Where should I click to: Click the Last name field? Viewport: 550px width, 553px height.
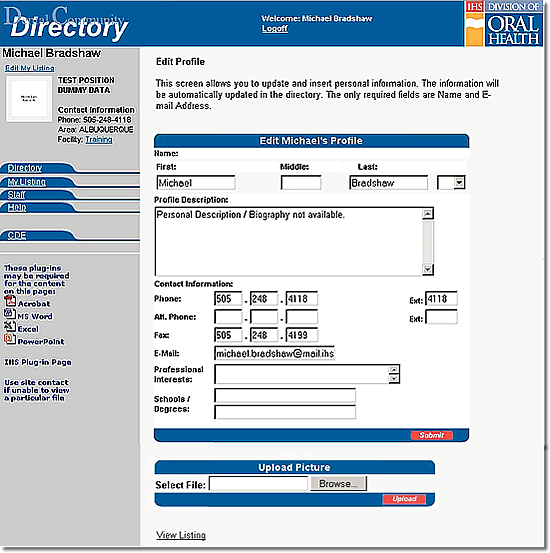[388, 183]
